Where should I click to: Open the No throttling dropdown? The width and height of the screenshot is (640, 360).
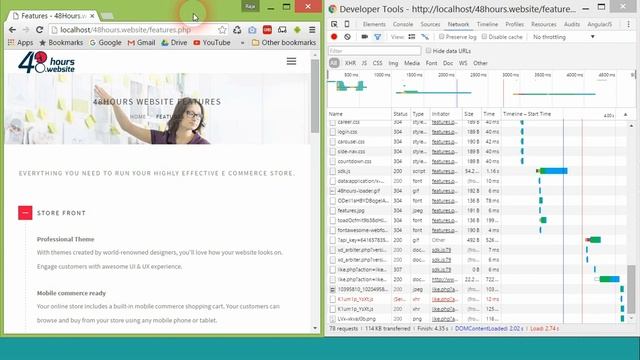tap(563, 37)
